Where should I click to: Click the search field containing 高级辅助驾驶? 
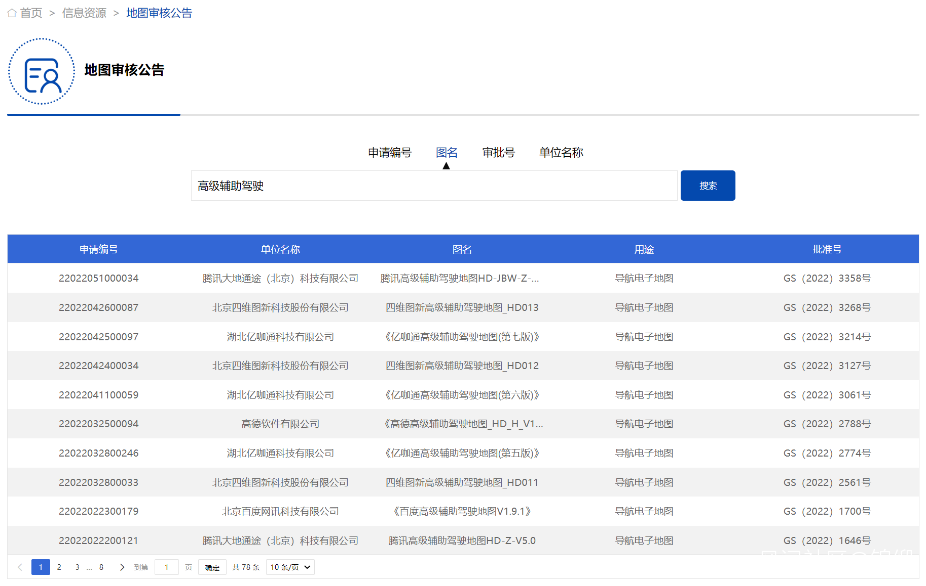(x=433, y=186)
